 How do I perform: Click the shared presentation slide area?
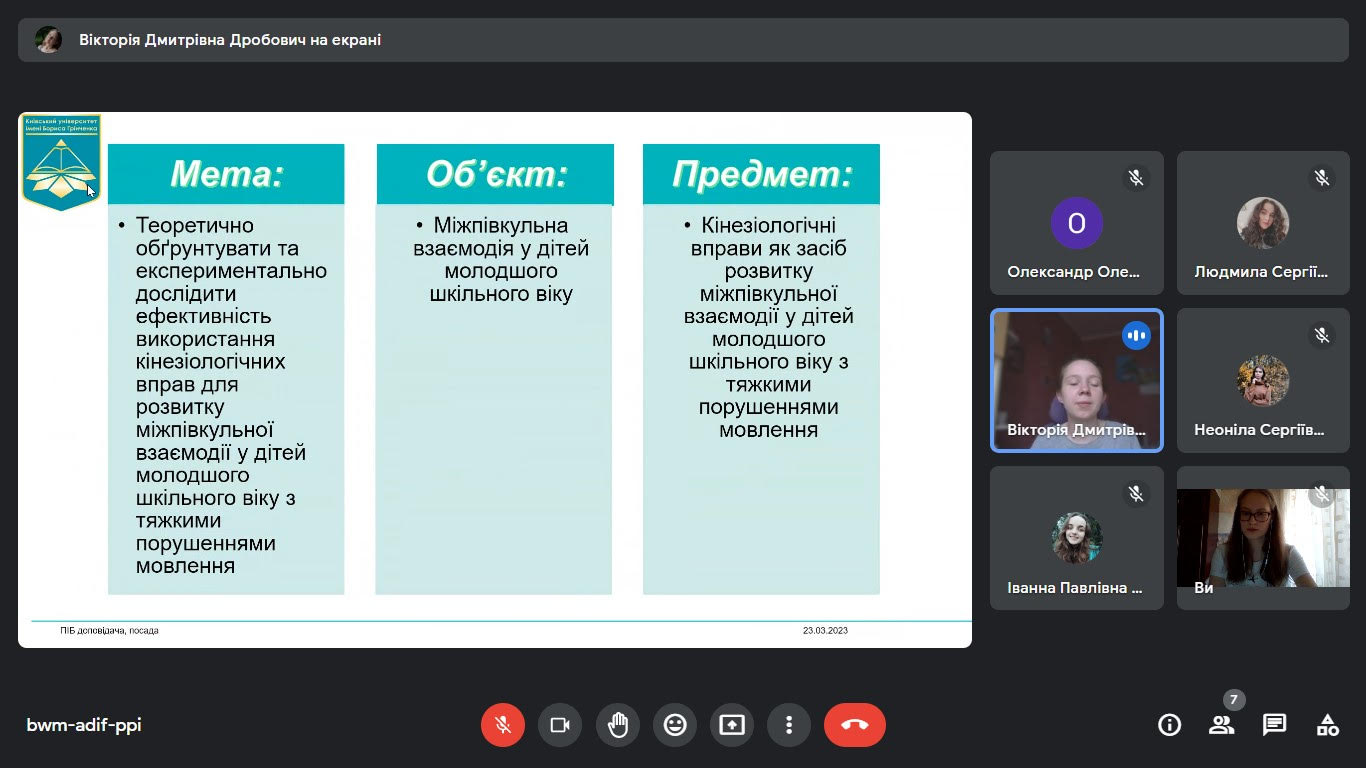(x=495, y=380)
